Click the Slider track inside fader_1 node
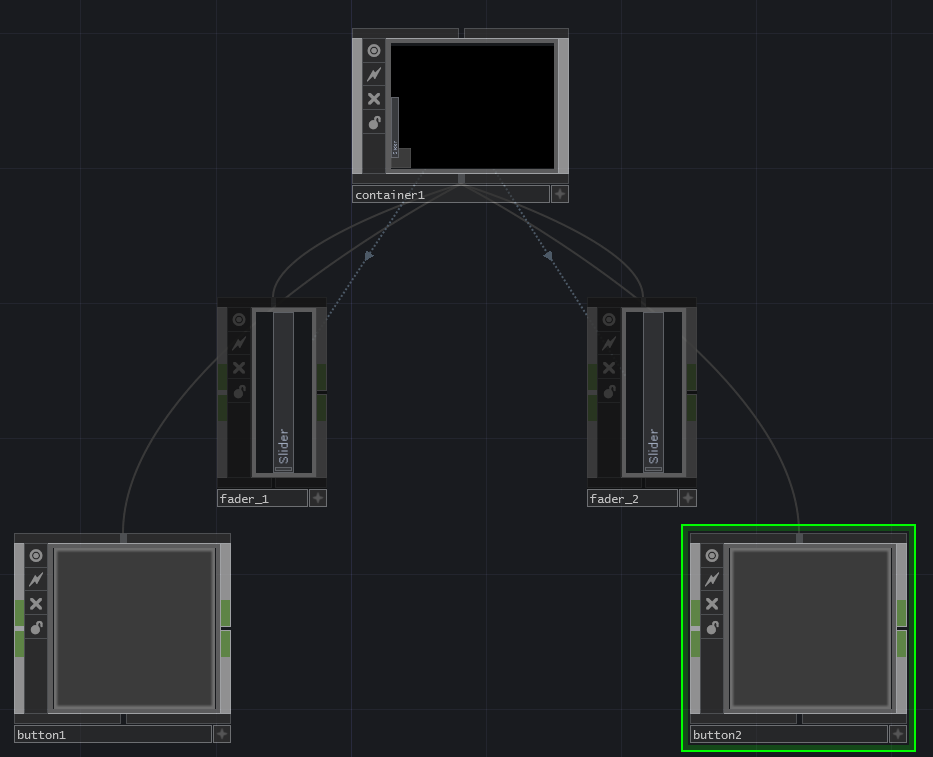Image resolution: width=933 pixels, height=757 pixels. 284,390
